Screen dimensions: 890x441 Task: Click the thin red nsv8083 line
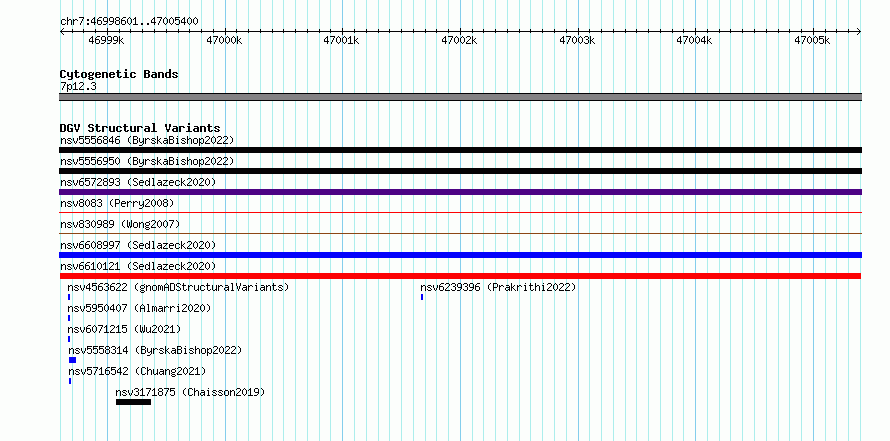coord(460,212)
